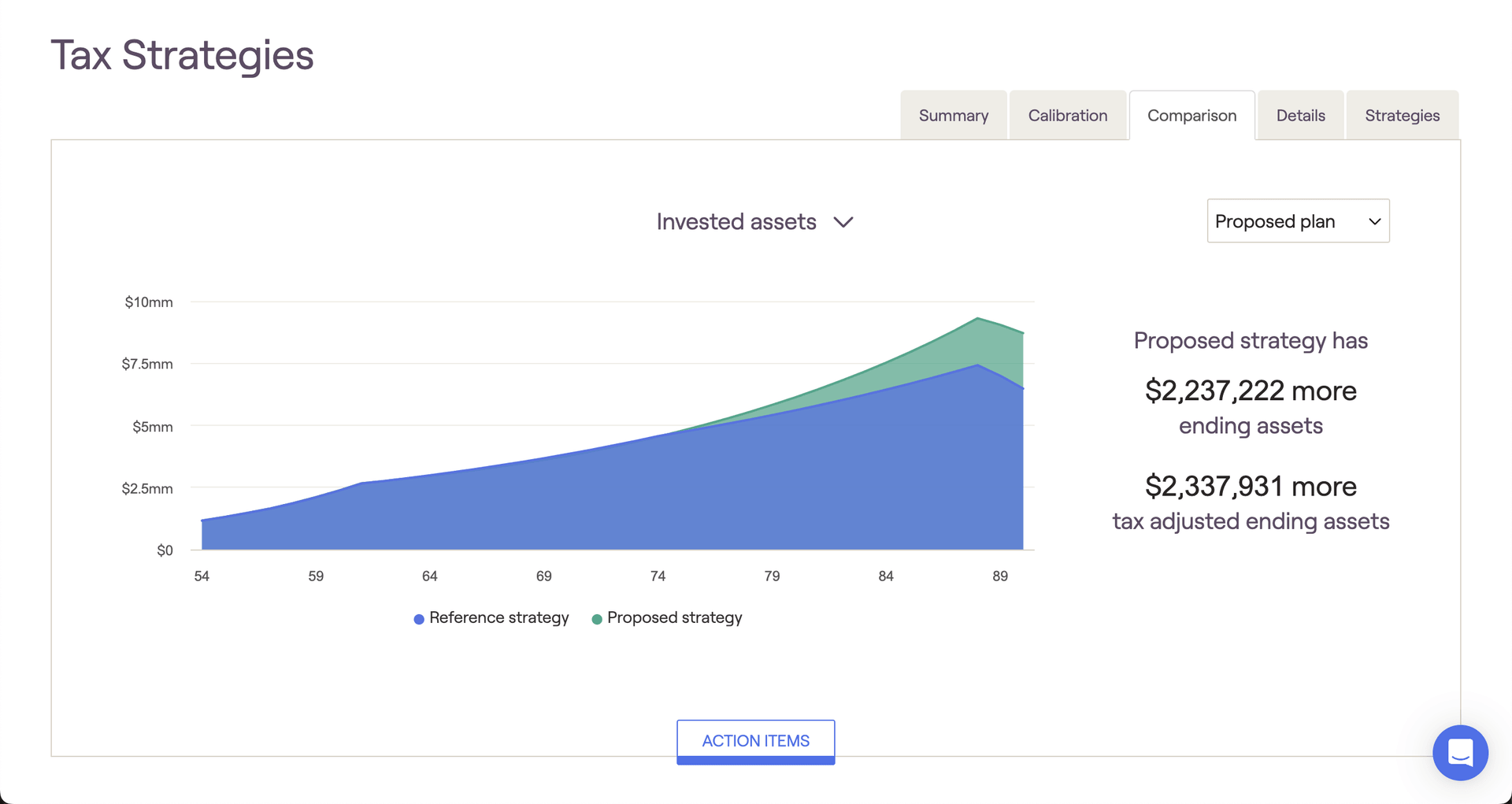
Task: Open the Proposed plan dropdown
Action: point(1297,221)
